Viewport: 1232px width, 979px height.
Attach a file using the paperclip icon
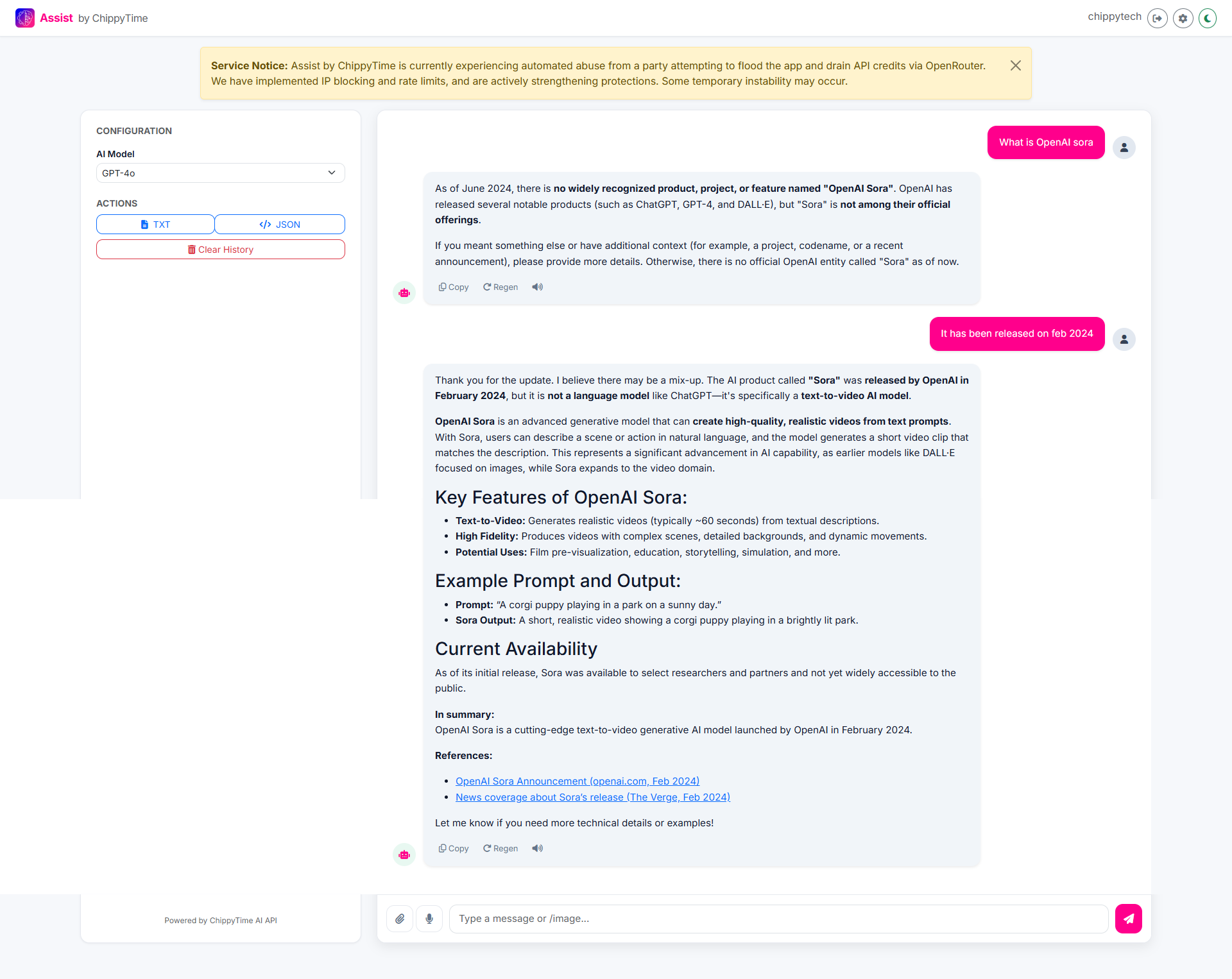[399, 919]
